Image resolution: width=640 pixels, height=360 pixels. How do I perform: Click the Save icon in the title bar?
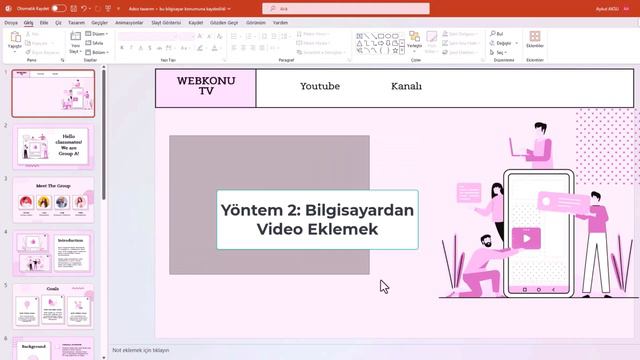pos(74,8)
